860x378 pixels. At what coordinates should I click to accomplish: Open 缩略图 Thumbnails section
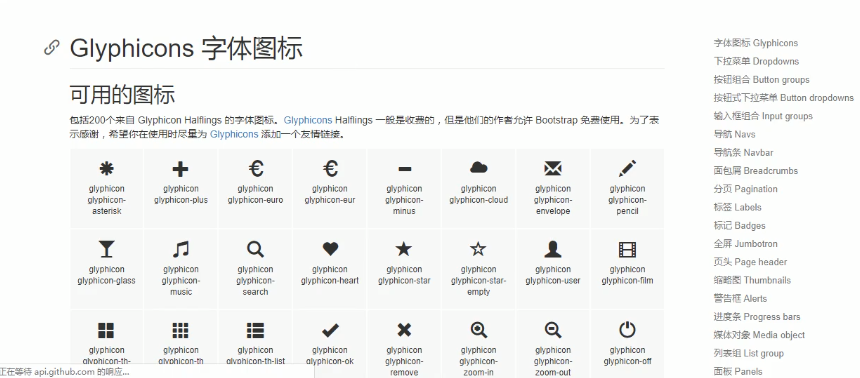click(x=752, y=280)
